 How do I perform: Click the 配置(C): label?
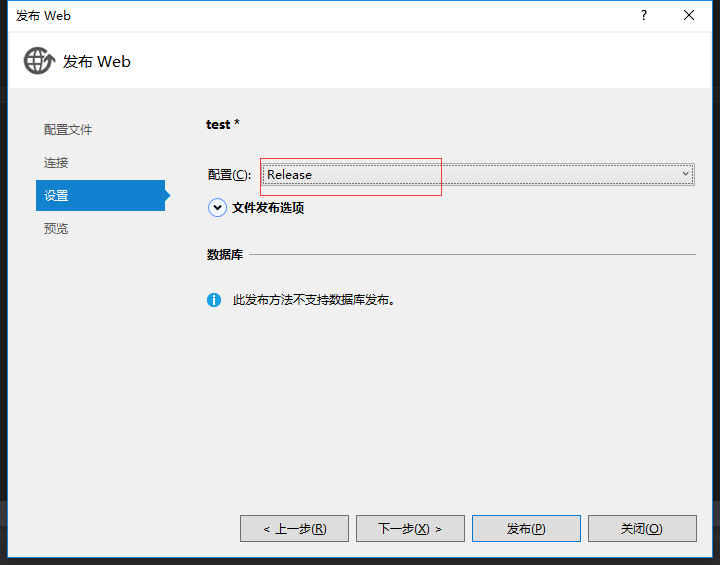pos(229,175)
